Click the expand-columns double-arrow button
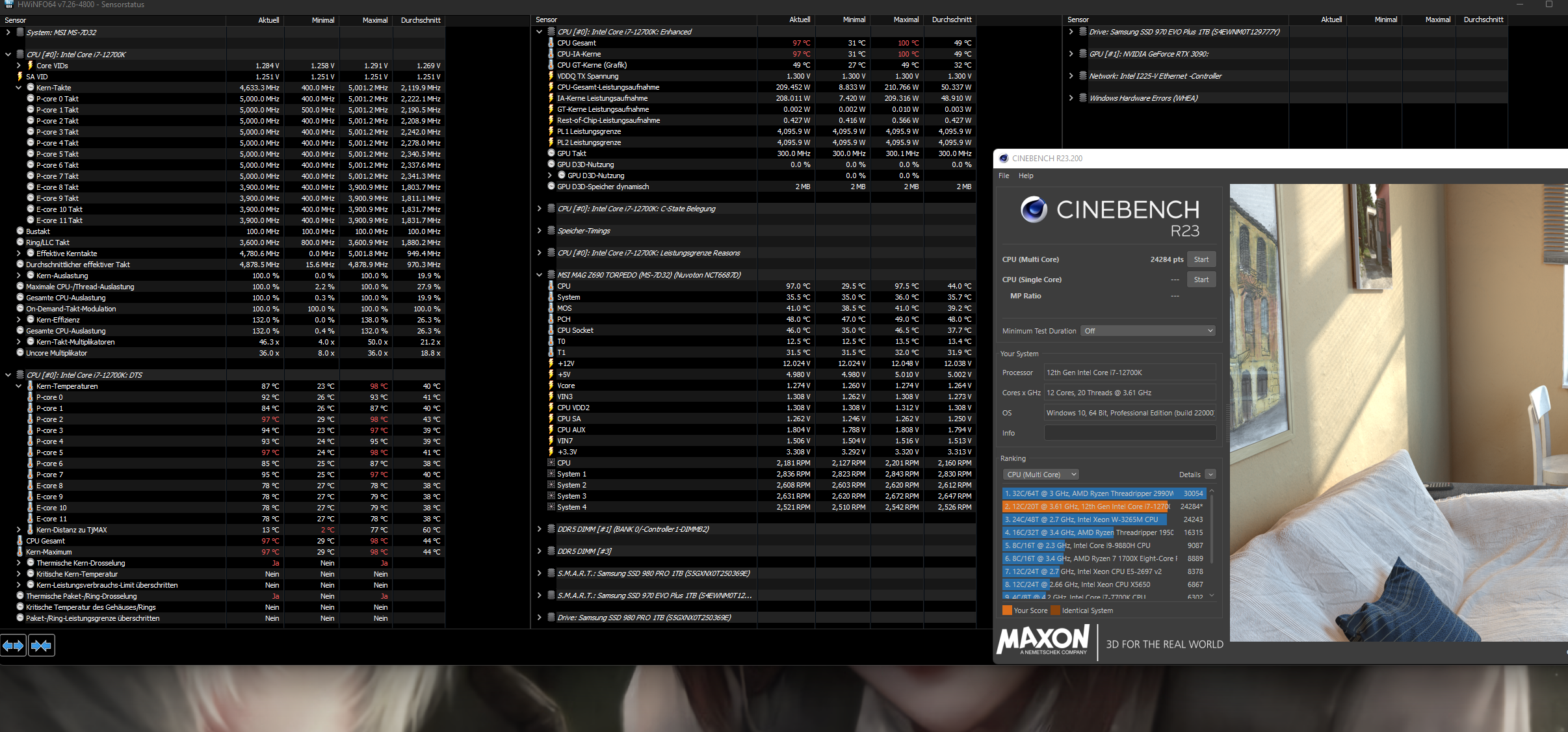This screenshot has width=1568, height=732. (x=13, y=646)
